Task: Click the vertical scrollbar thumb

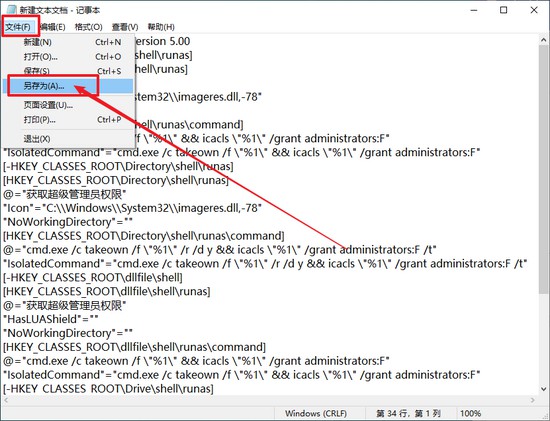Action: click(x=543, y=169)
